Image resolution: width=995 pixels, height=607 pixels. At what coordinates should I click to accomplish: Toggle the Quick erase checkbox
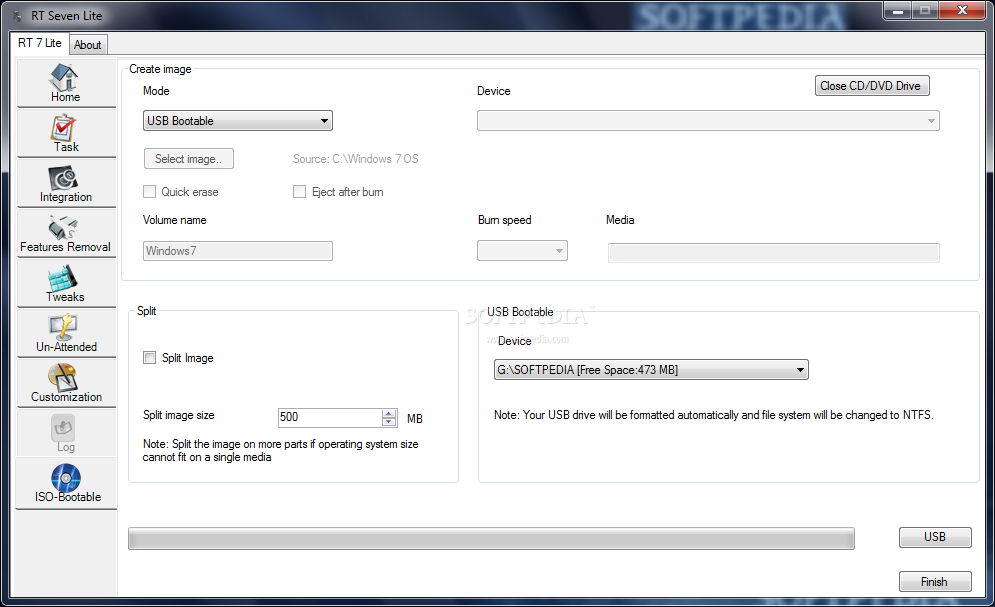150,192
